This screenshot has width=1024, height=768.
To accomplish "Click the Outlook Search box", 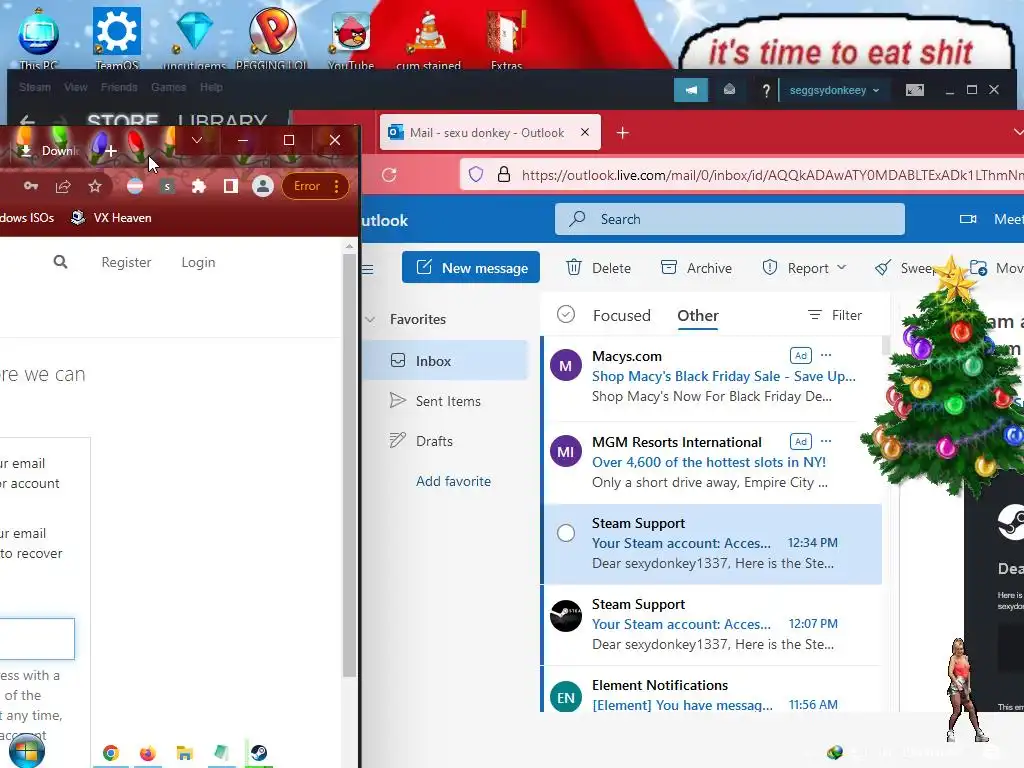I will 729,219.
